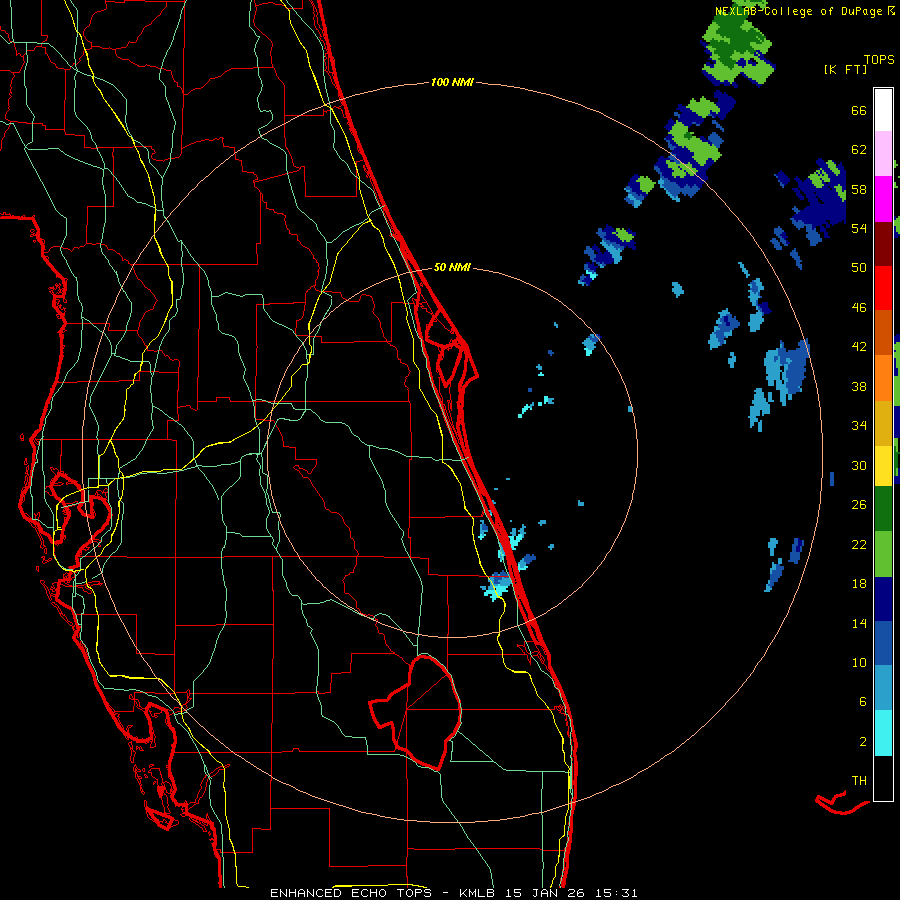Click the magenta 58 kft legend swatch

pyautogui.click(x=883, y=199)
